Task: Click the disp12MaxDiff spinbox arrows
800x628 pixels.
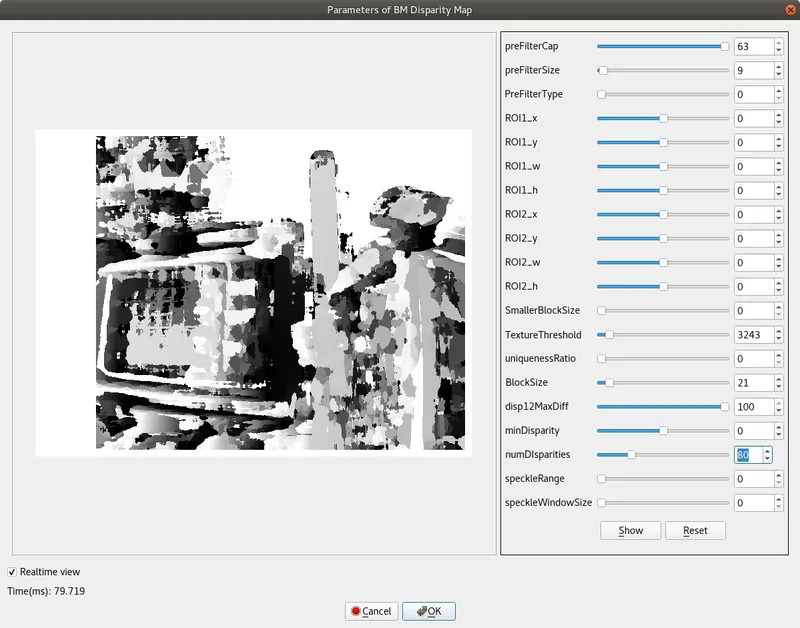Action: 779,407
